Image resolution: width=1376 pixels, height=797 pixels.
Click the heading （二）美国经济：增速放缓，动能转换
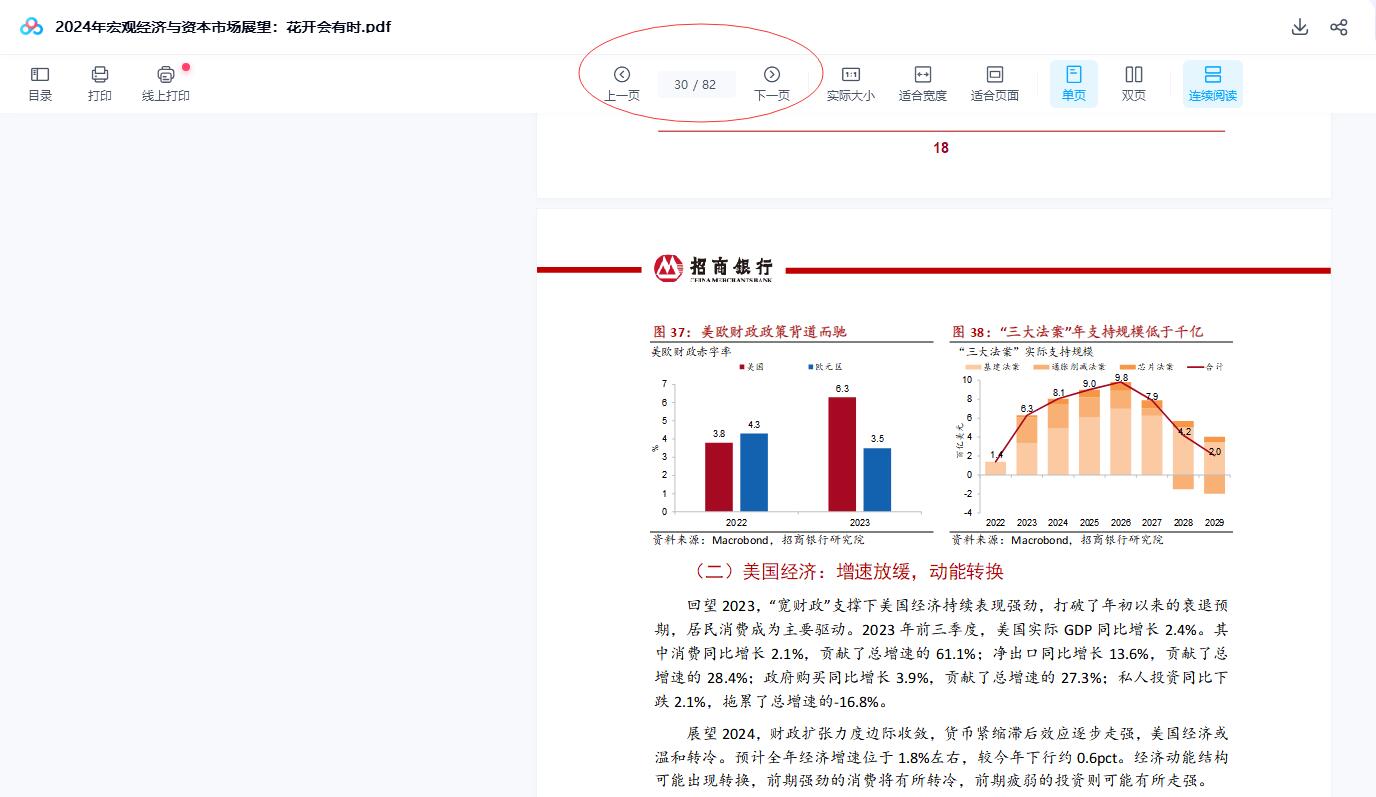pyautogui.click(x=848, y=572)
